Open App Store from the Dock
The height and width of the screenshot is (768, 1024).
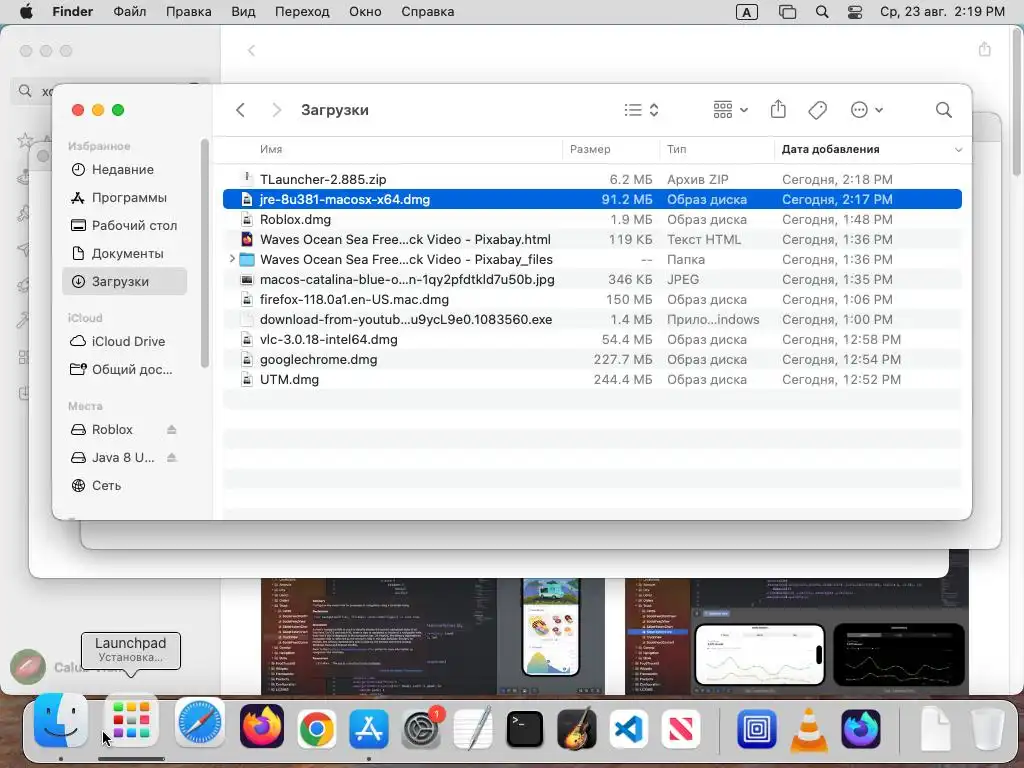pos(369,729)
